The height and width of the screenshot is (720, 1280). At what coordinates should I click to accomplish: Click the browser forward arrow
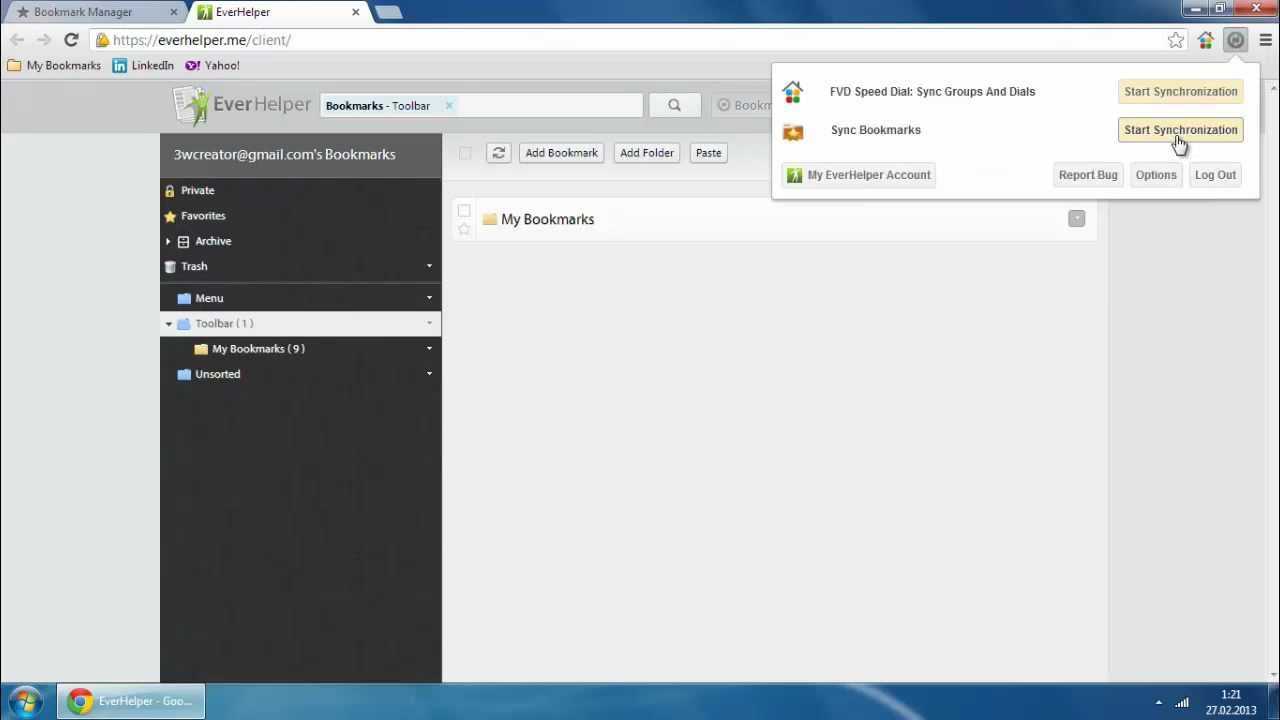coord(44,40)
